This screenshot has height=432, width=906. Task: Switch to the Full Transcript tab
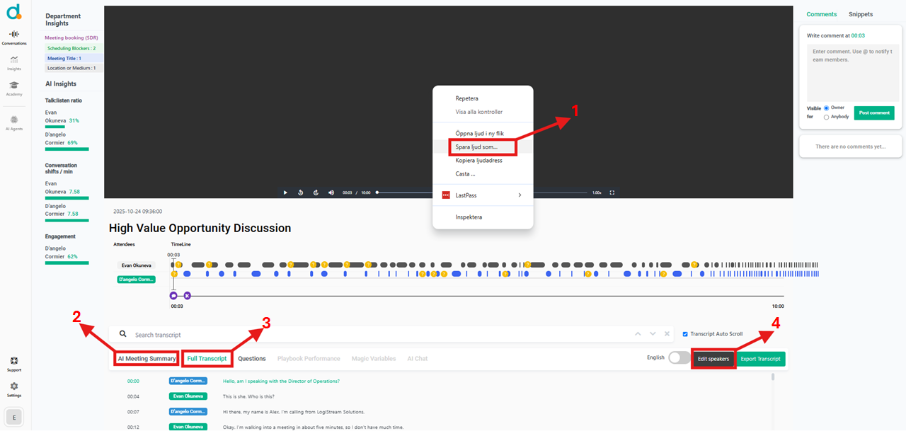tap(207, 358)
